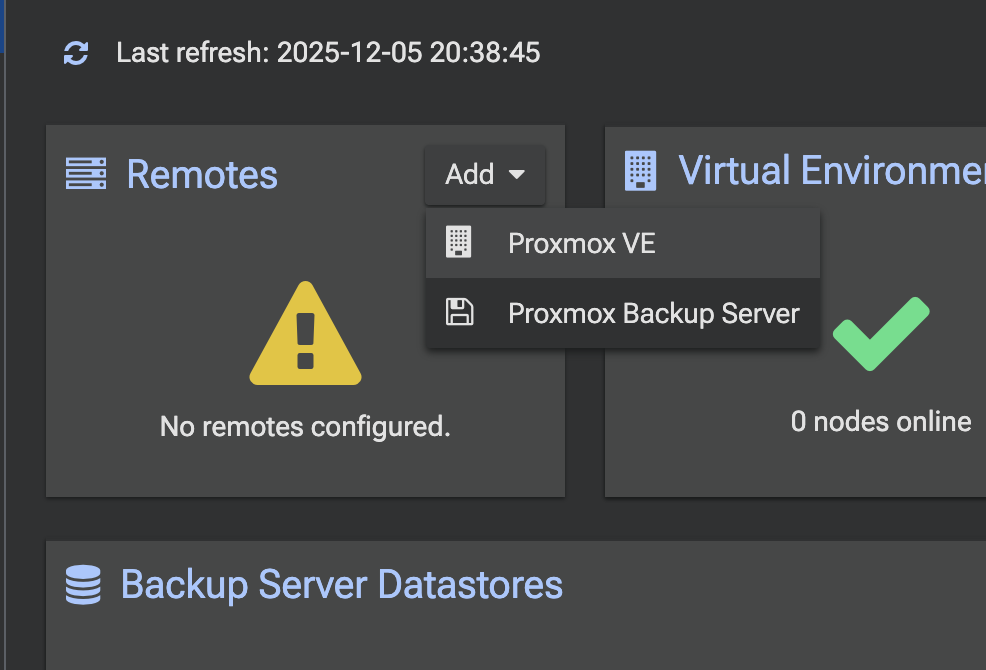Click the No remotes configured message
Screen dimensions: 986x670
(305, 427)
